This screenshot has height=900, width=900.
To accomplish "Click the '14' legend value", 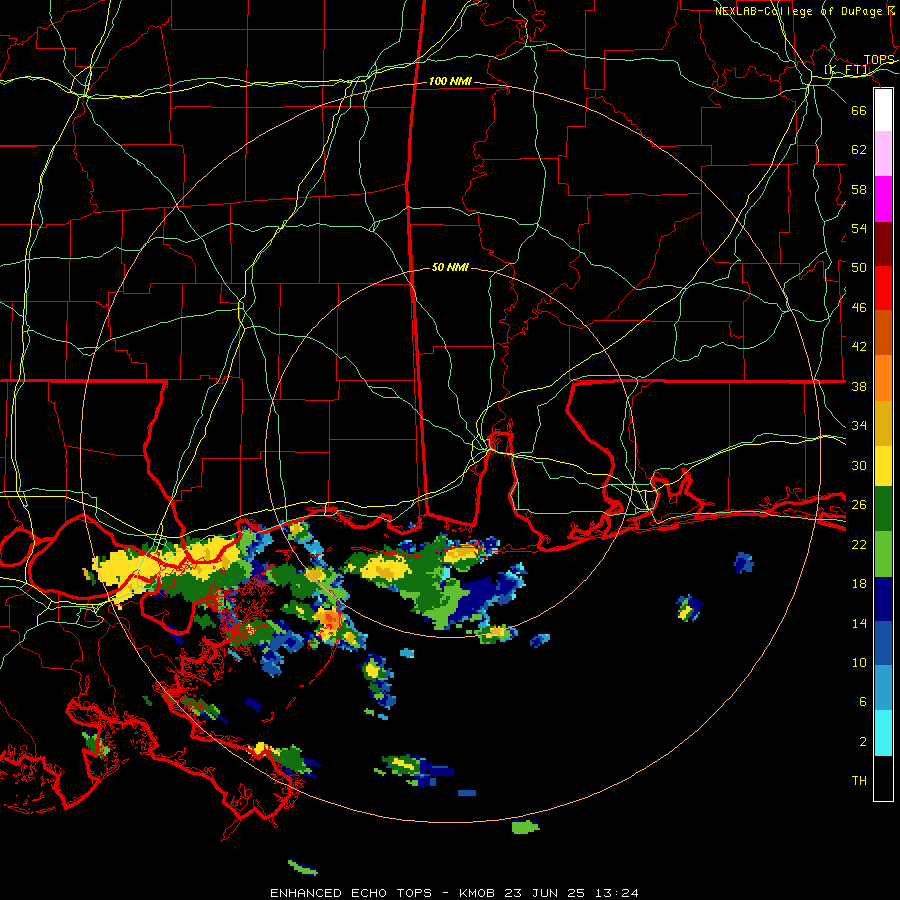I will 859,623.
